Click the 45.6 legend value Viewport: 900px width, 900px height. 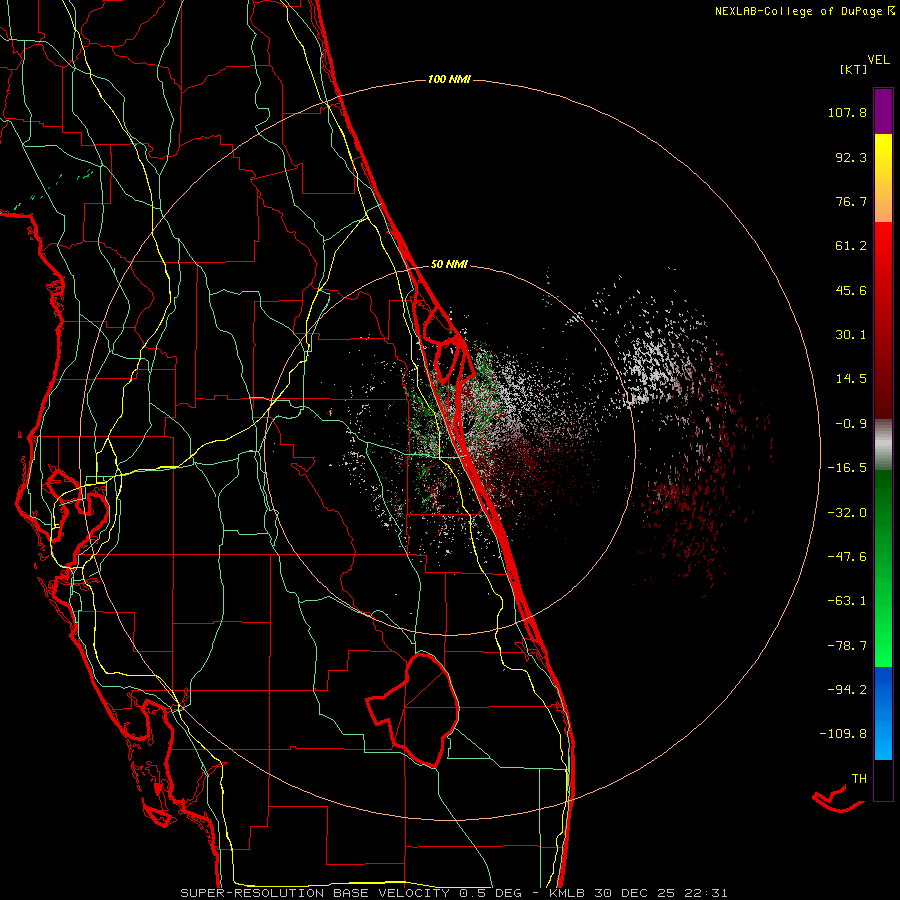pos(851,290)
